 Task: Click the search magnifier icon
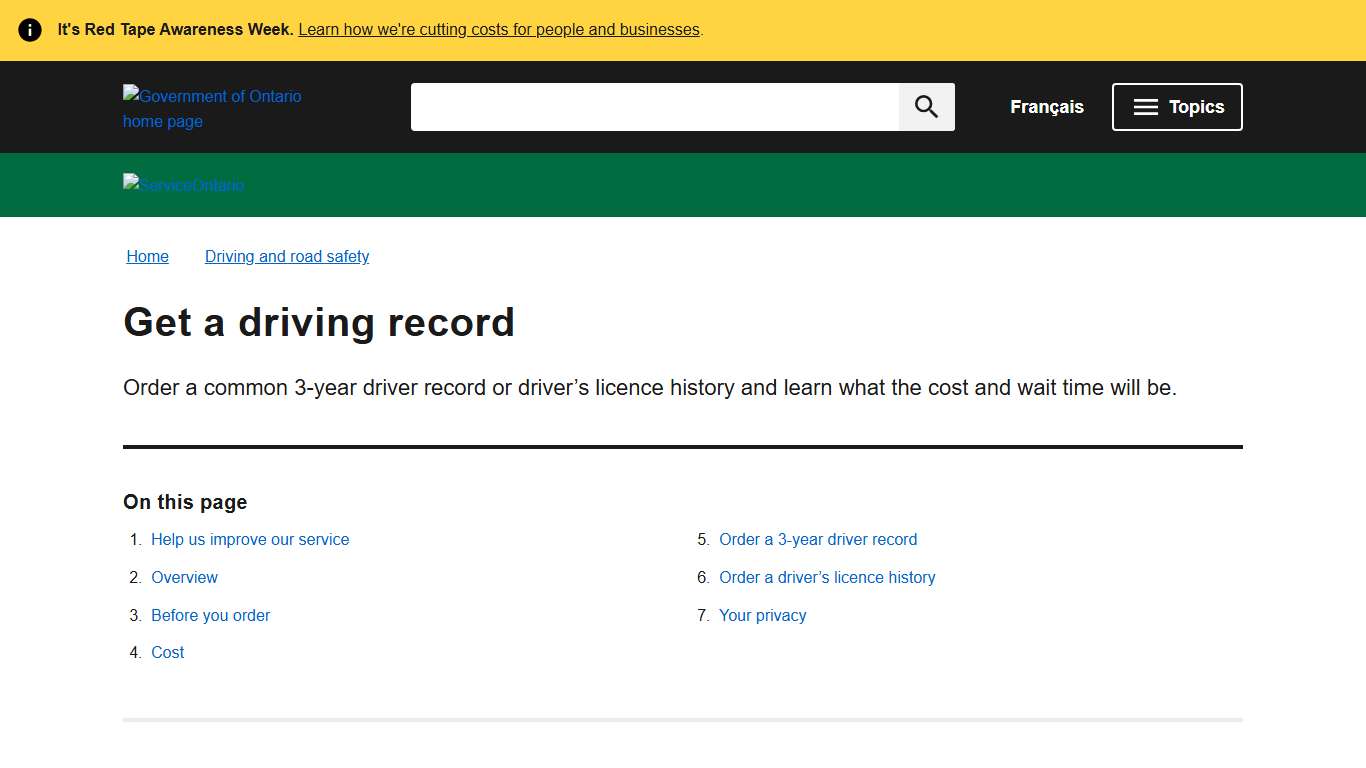925,106
